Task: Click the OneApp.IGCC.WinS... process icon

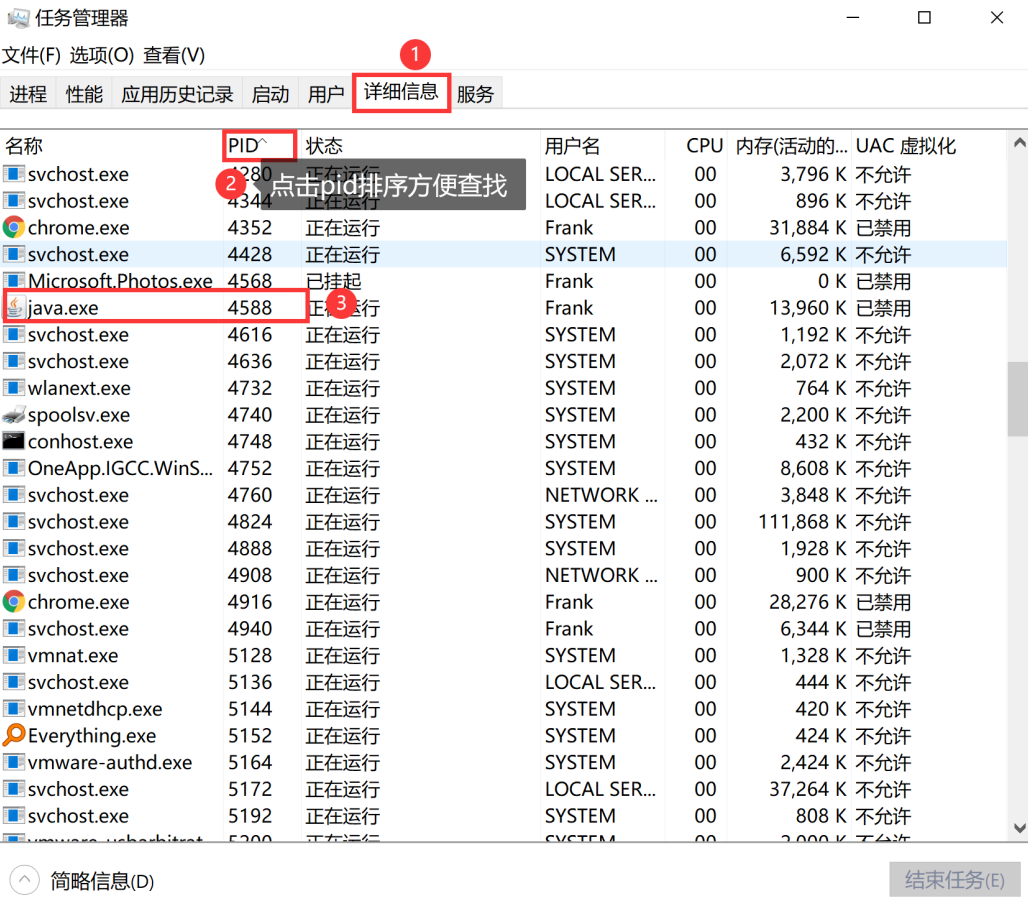Action: [x=14, y=468]
